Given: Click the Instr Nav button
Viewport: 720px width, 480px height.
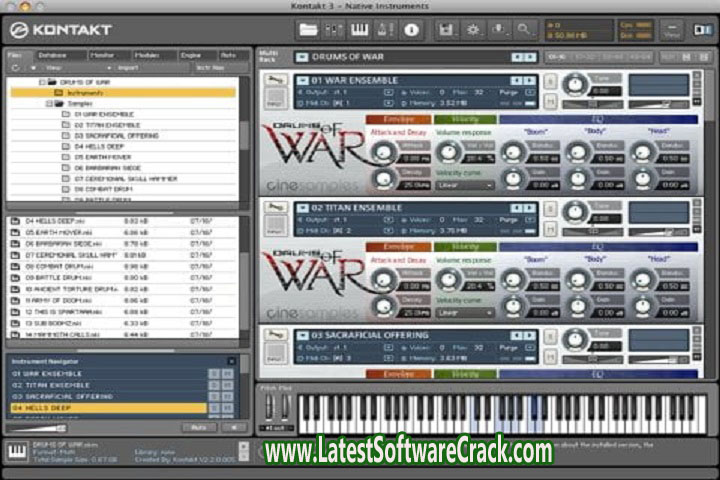Looking at the screenshot, I should click(x=210, y=68).
